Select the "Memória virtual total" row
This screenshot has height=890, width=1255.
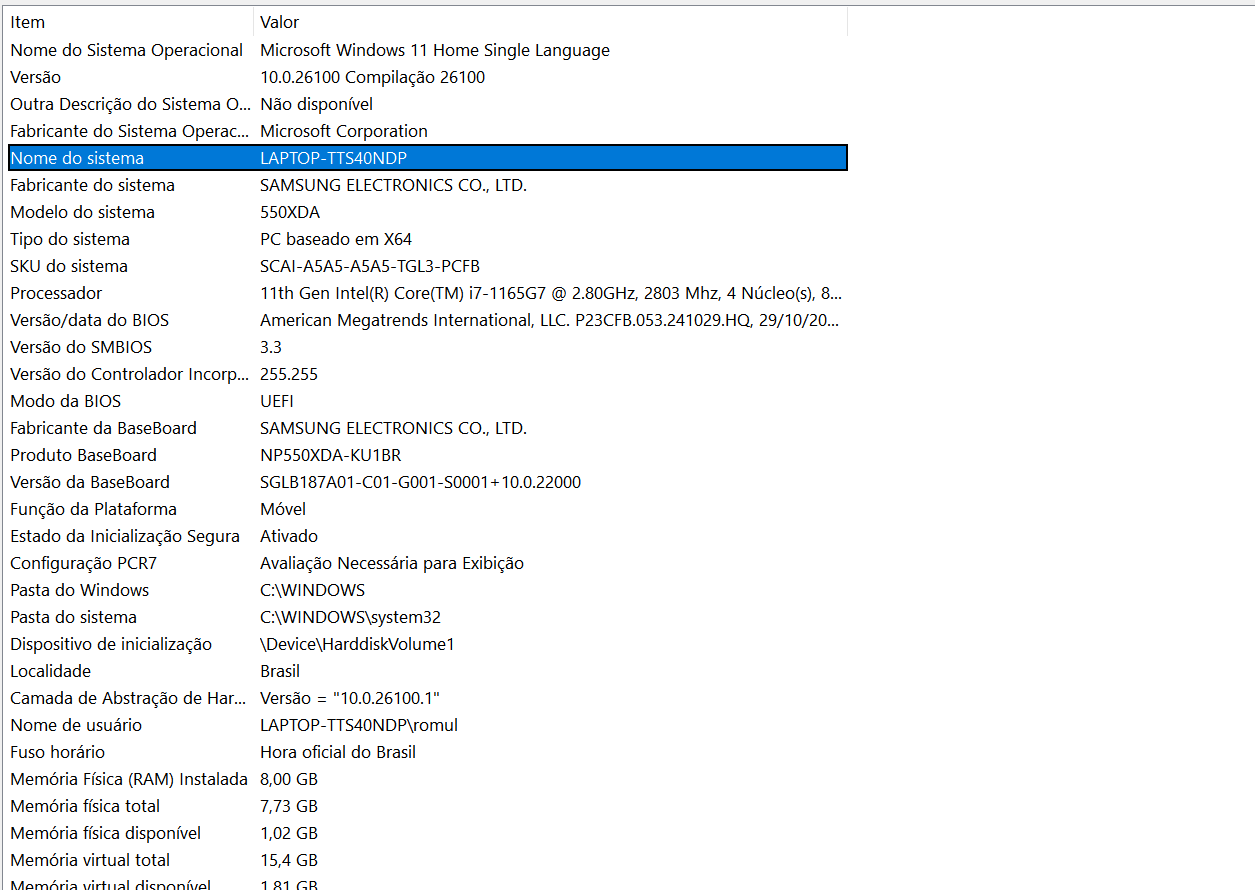point(428,860)
